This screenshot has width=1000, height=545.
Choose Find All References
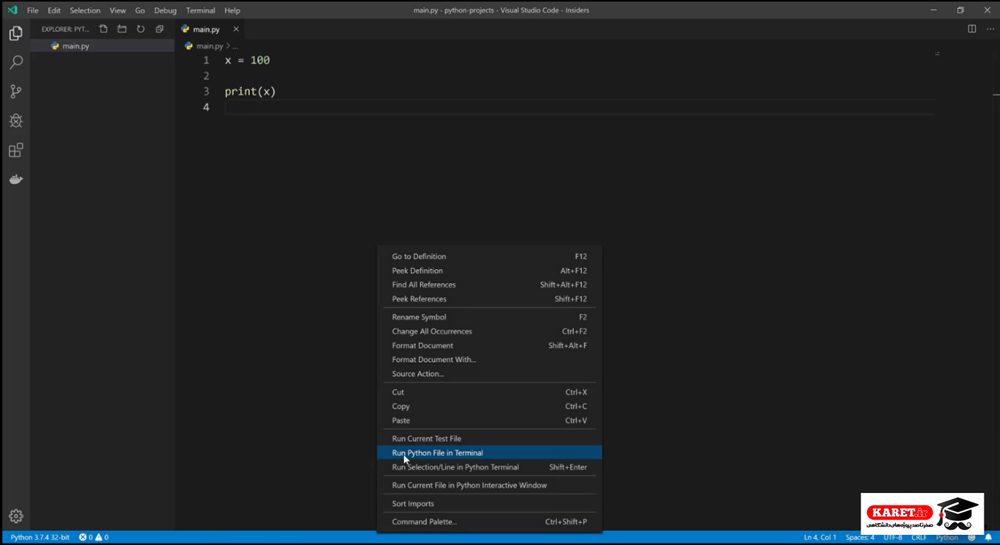pos(489,284)
